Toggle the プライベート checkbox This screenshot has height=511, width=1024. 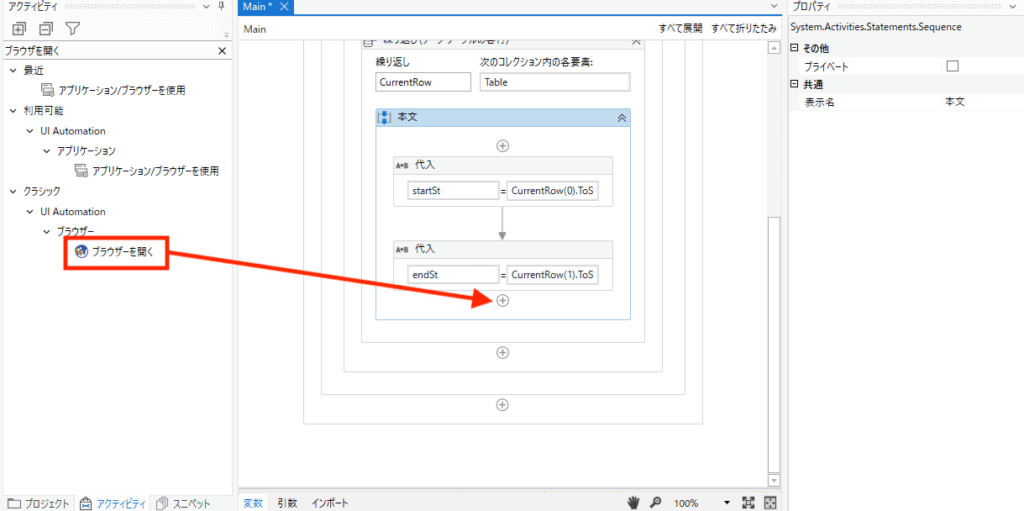pos(952,66)
